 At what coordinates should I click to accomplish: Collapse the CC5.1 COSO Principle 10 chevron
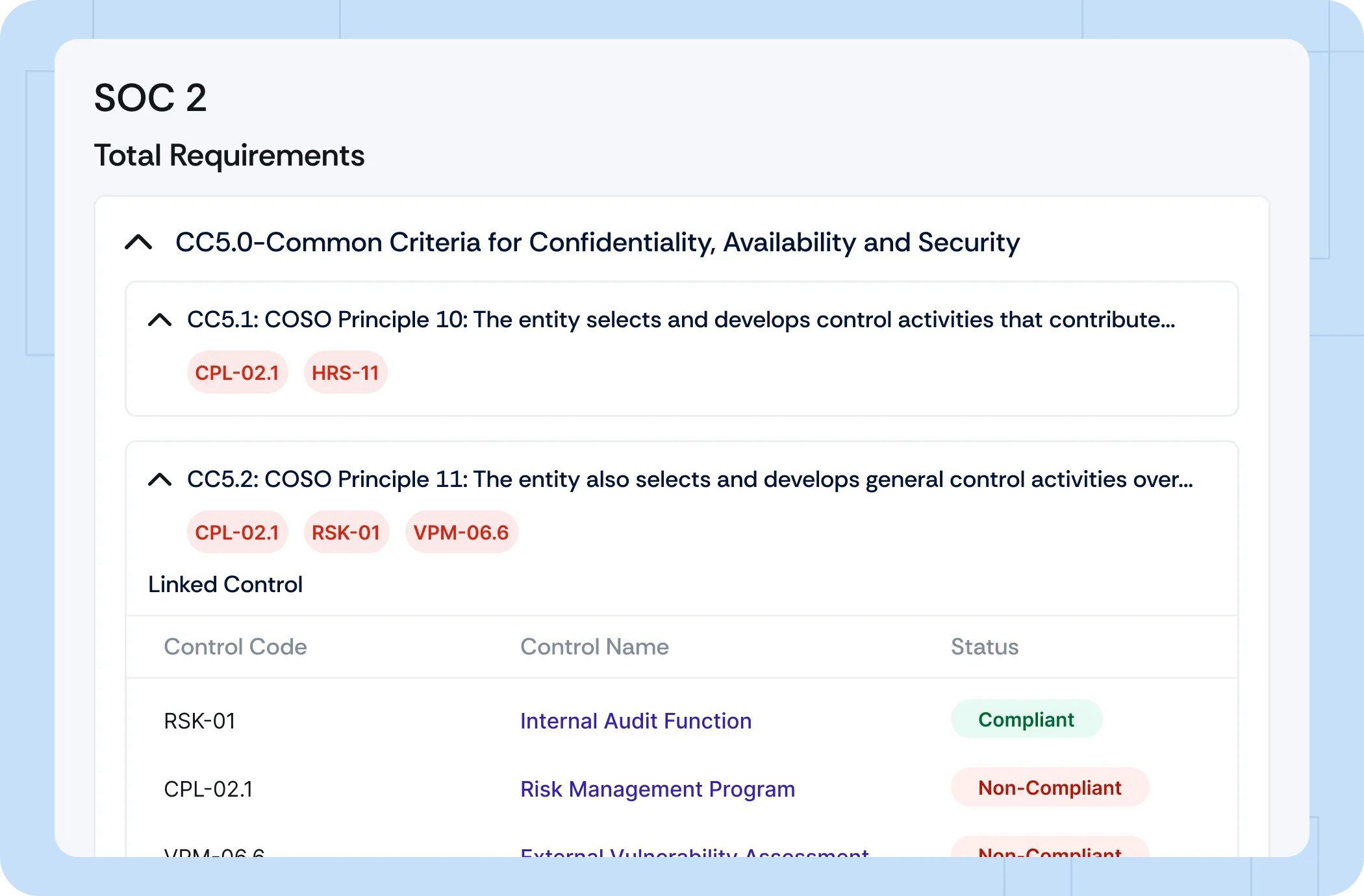(x=160, y=320)
